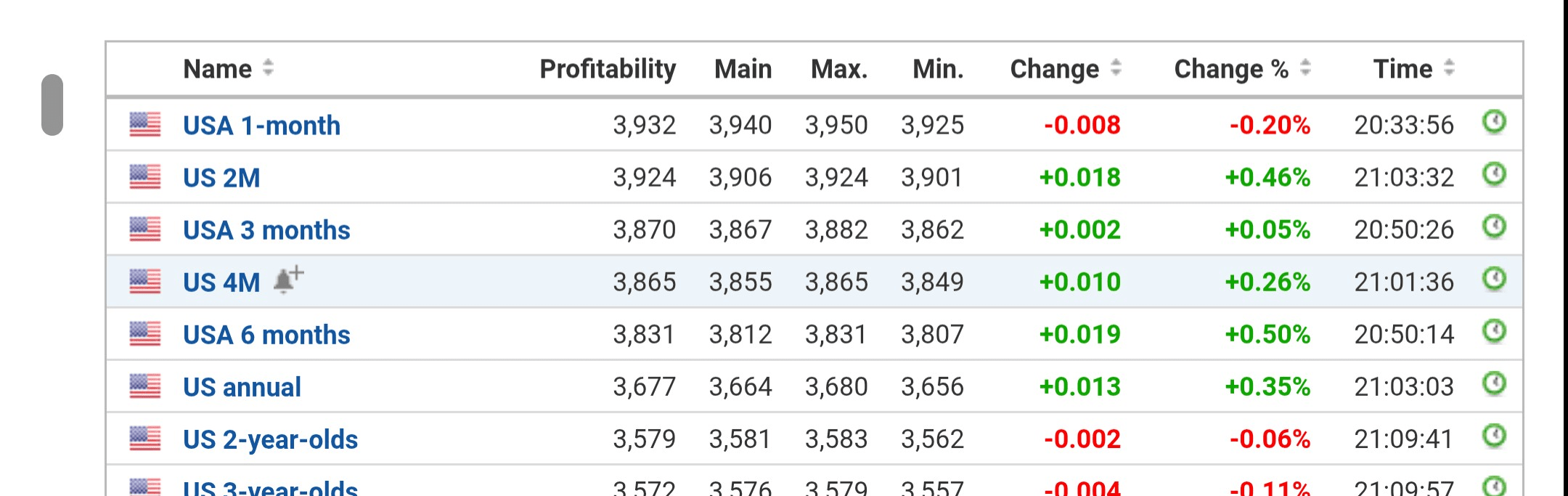This screenshot has height=496, width=1568.
Task: Click the clock icon in US annual row
Action: 1493,383
